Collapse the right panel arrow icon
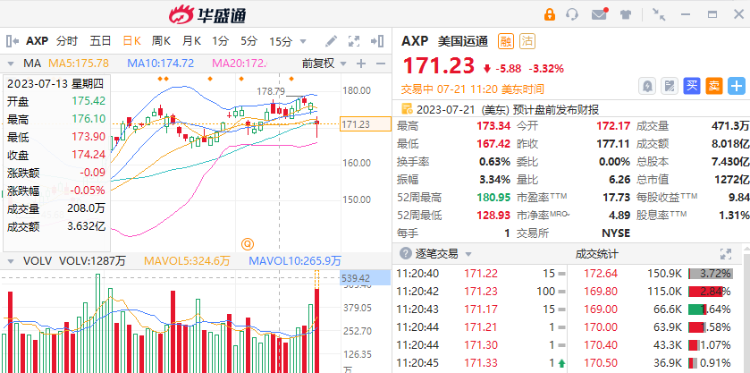The height and width of the screenshot is (373, 750). 377,41
